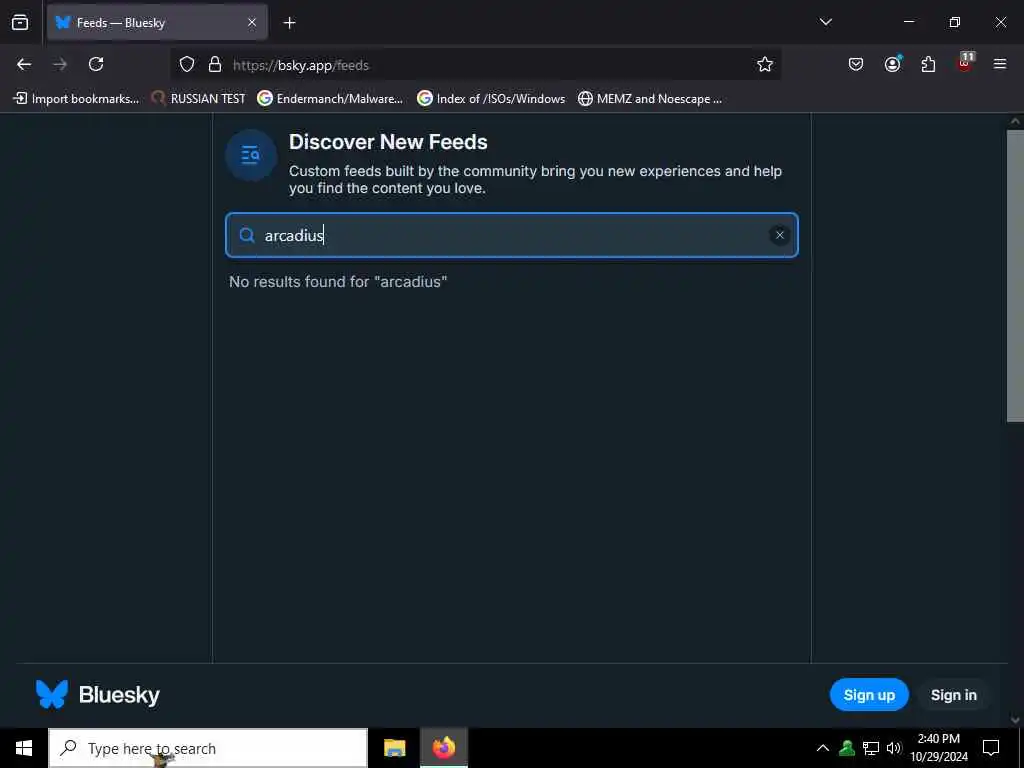Viewport: 1024px width, 768px height.
Task: Open the uBlock extension with badge 11
Action: [965, 63]
